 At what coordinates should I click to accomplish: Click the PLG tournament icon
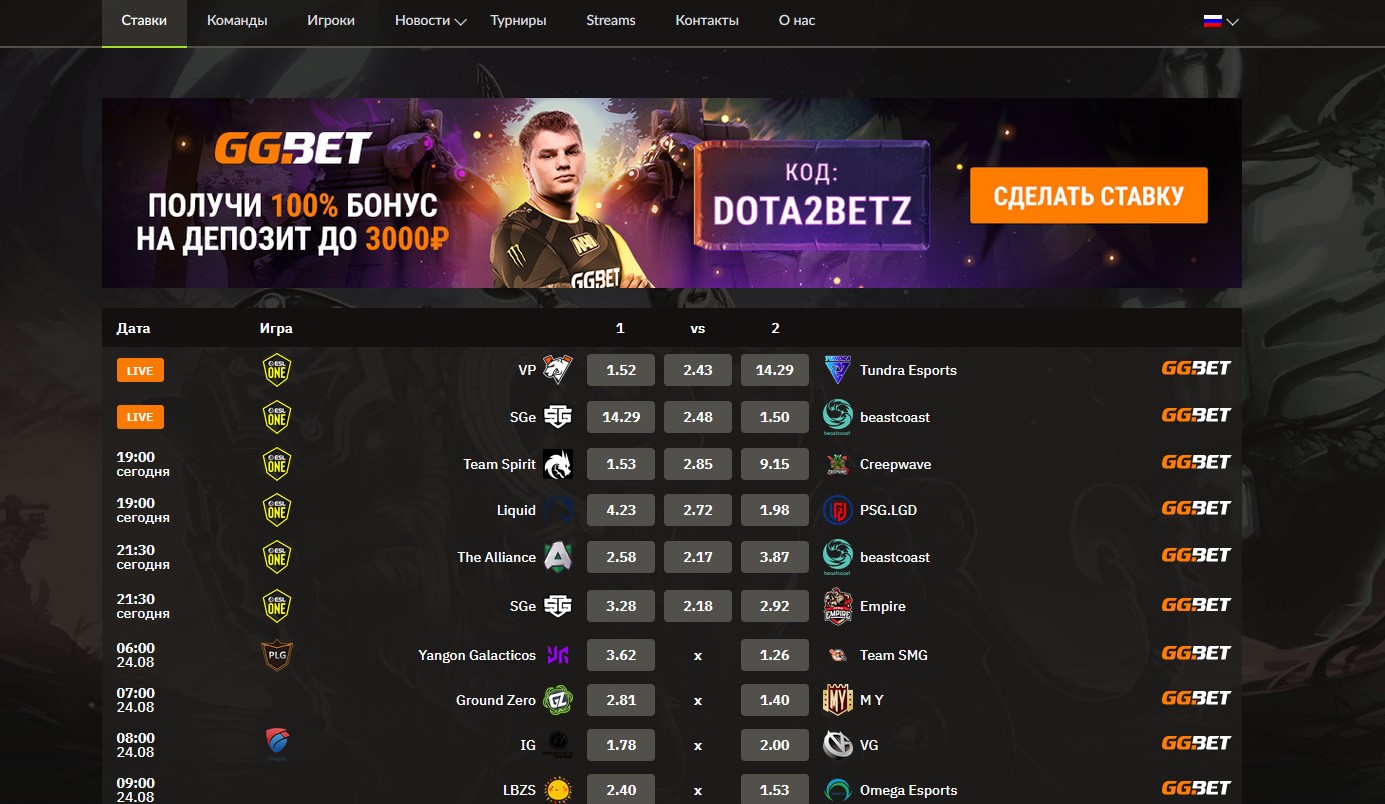277,655
